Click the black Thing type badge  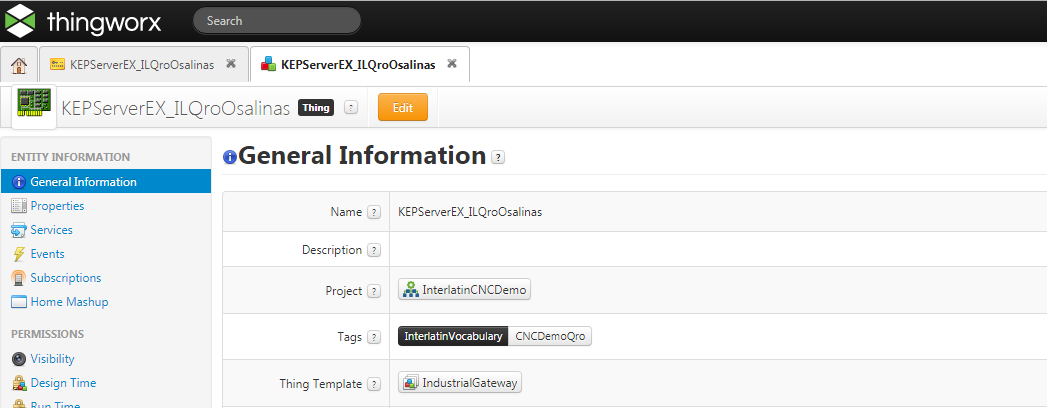click(316, 108)
